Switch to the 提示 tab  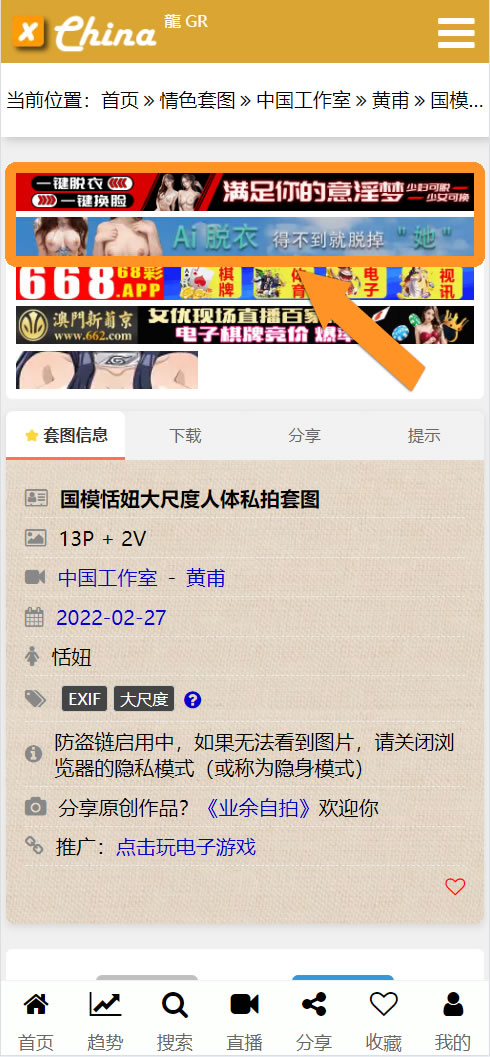coord(424,435)
